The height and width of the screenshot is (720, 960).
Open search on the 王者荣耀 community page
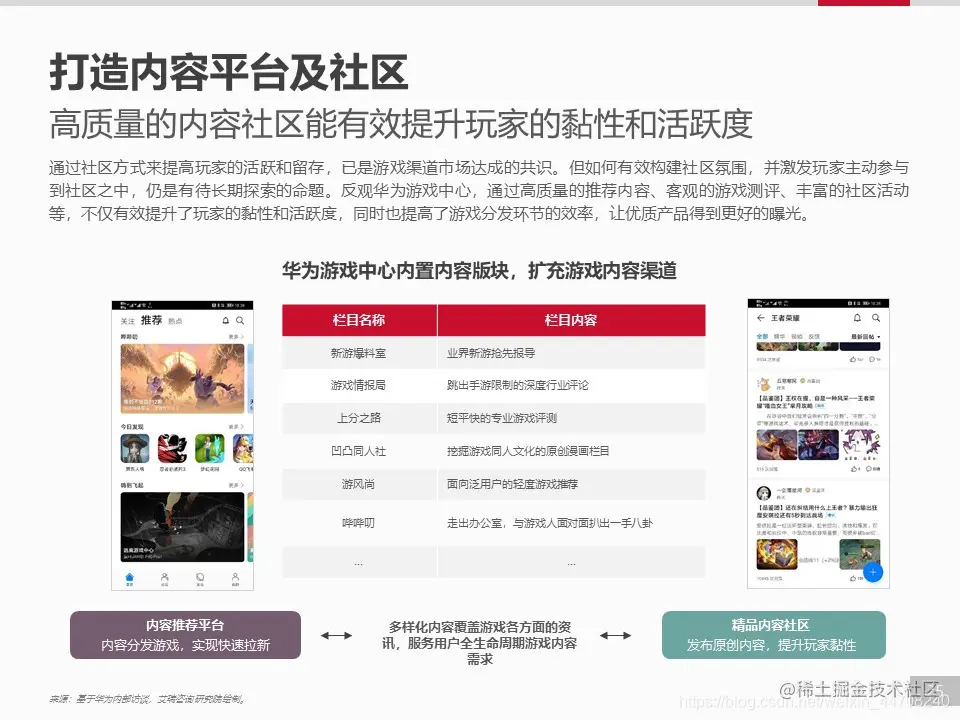click(876, 319)
